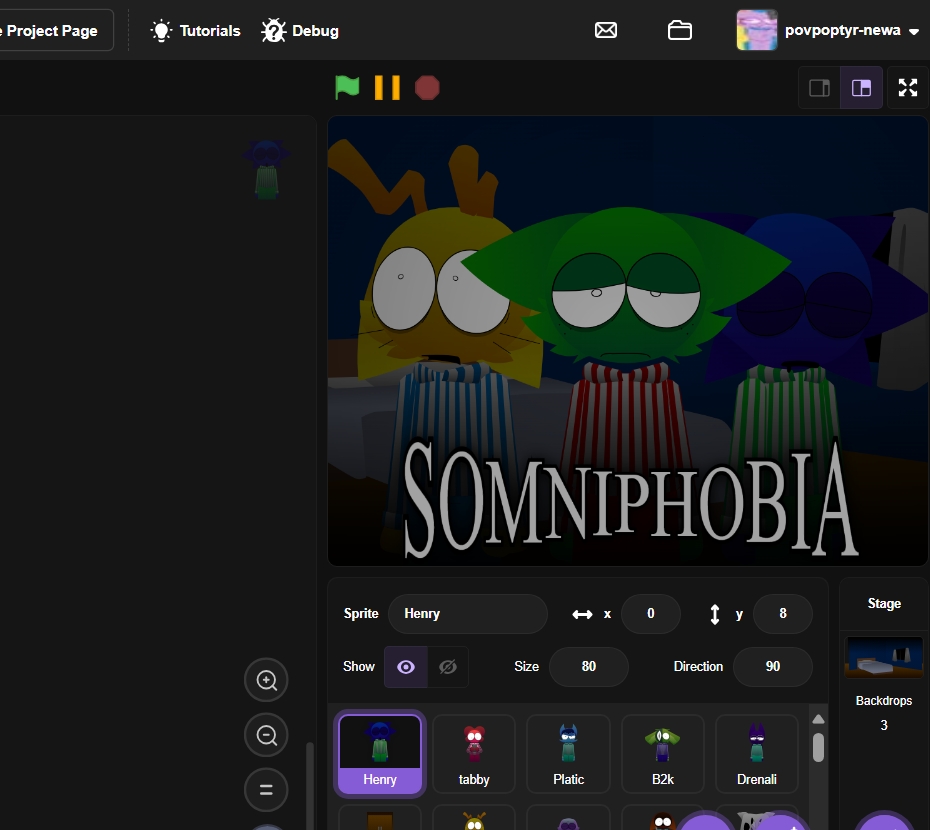Pause the project with the orange pause button
Screen dimensions: 930x830
(387, 88)
